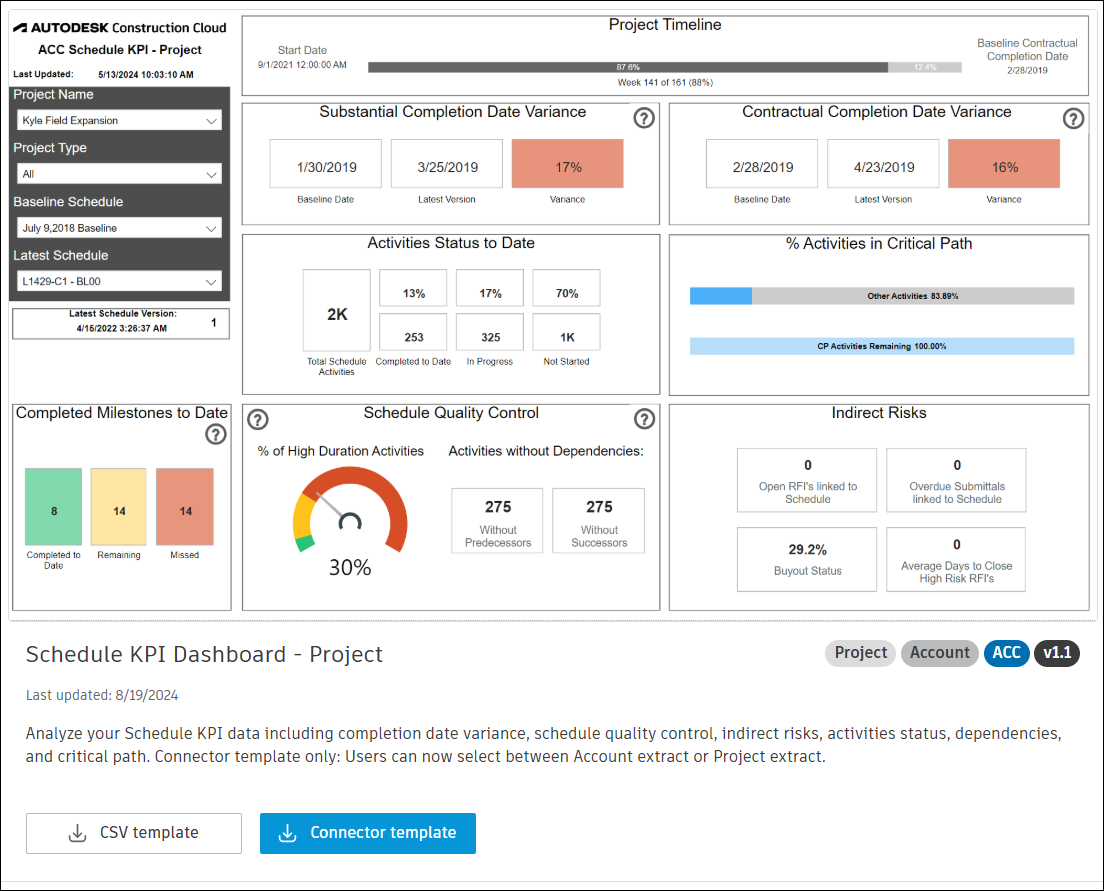This screenshot has height=891, width=1104.
Task: Click the 17% Substantial Completion variance tile
Action: tap(567, 163)
